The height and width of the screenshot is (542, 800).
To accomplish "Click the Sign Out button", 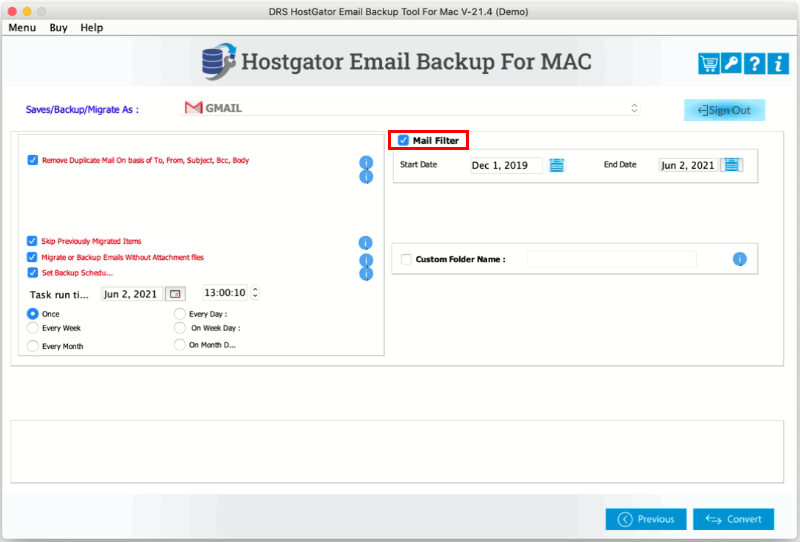I will point(724,110).
